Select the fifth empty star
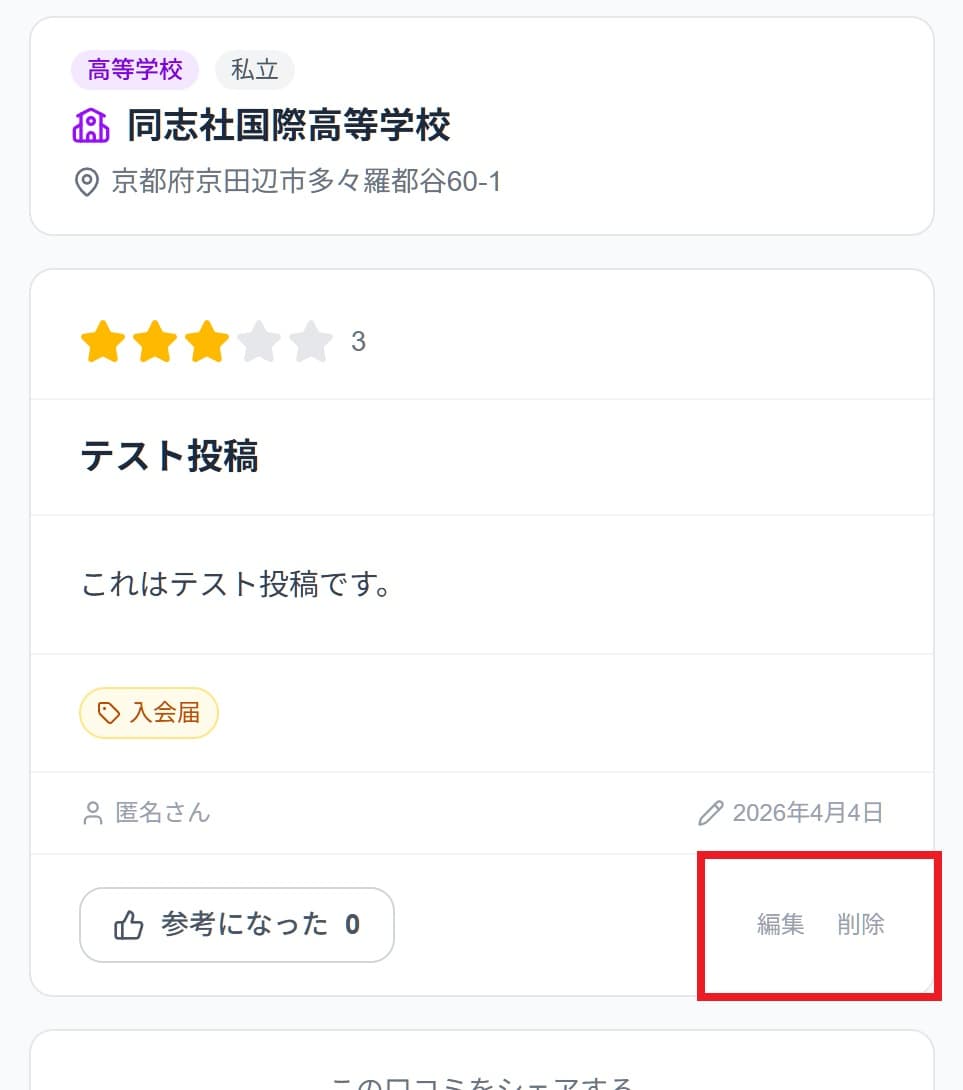This screenshot has width=963, height=1090. tap(312, 342)
